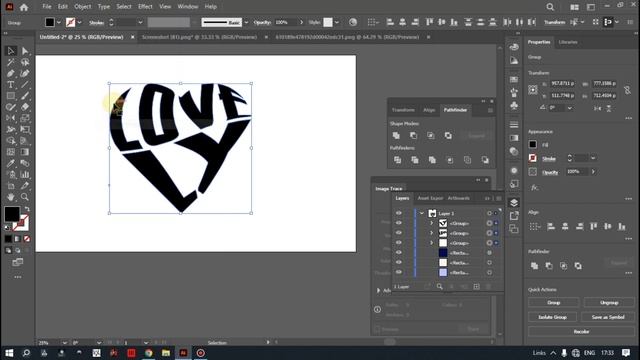The height and width of the screenshot is (360, 640).
Task: Click the target circle of Layer 1
Action: point(489,213)
